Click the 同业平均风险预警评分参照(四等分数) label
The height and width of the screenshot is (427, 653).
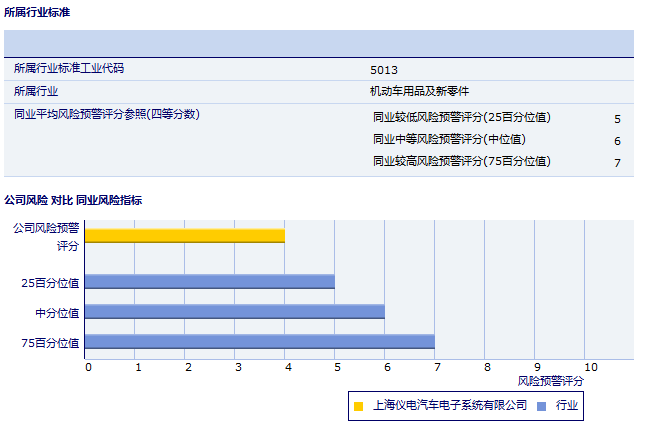(x=107, y=114)
